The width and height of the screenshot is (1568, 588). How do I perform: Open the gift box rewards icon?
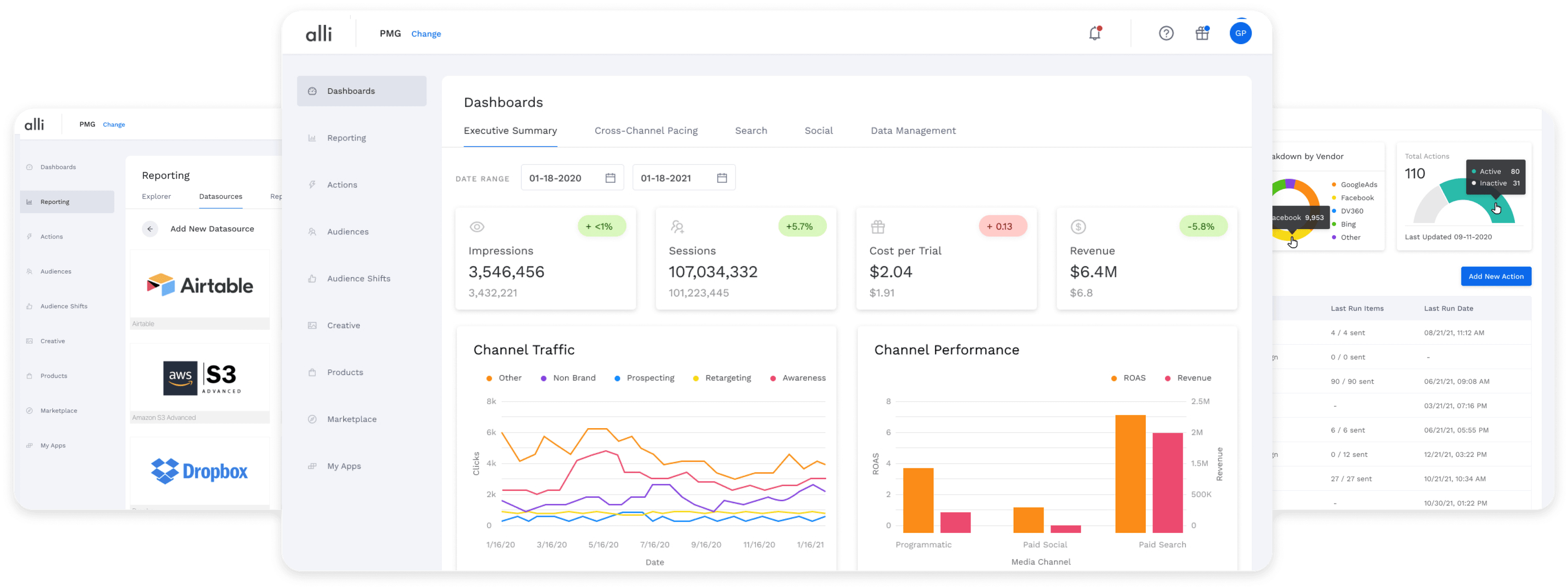click(x=1202, y=34)
